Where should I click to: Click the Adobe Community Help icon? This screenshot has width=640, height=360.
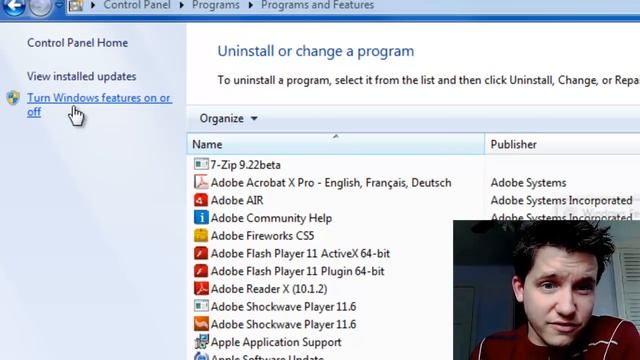pos(201,218)
